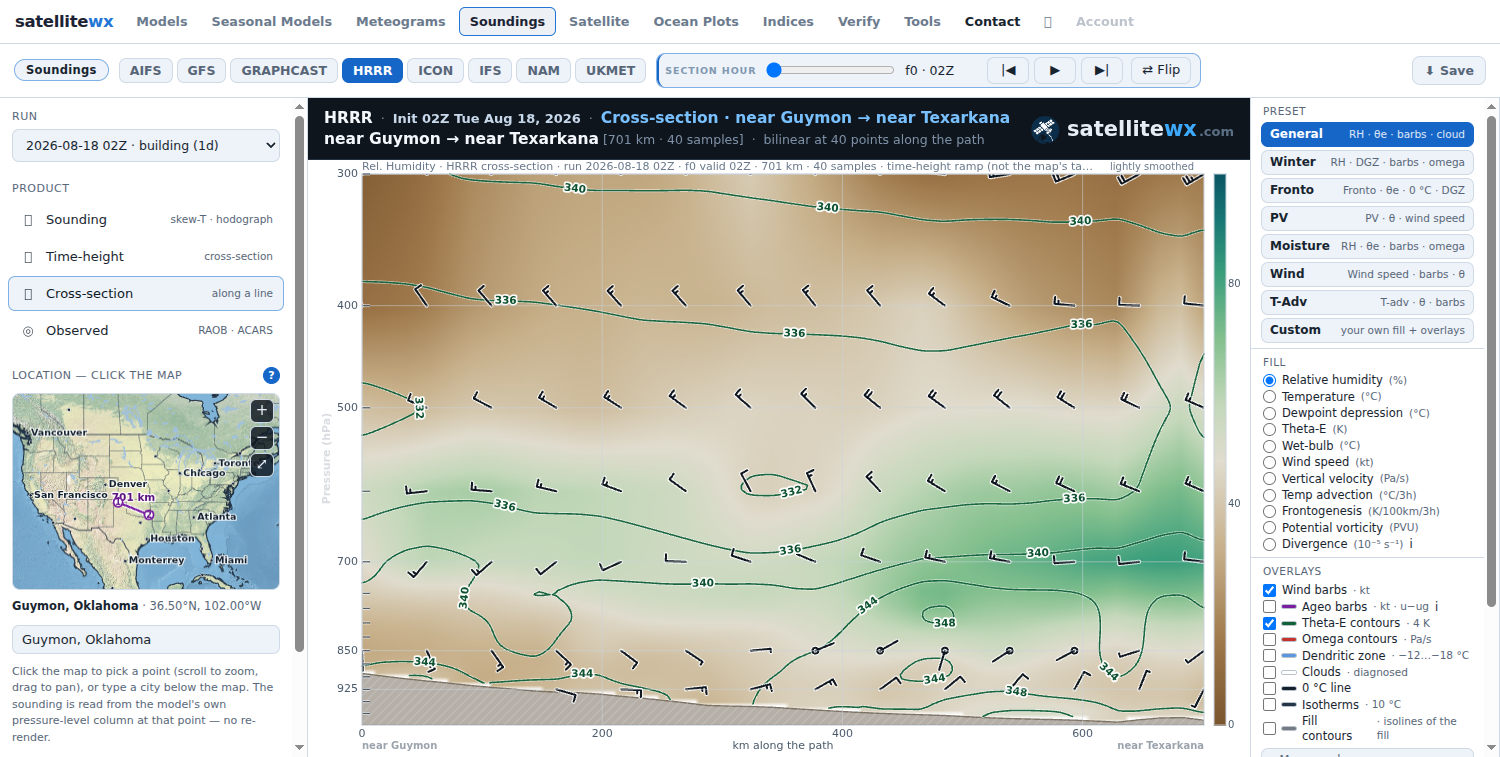The image size is (1500, 757).
Task: Switch to the GRAPHCAST model
Action: [x=284, y=70]
